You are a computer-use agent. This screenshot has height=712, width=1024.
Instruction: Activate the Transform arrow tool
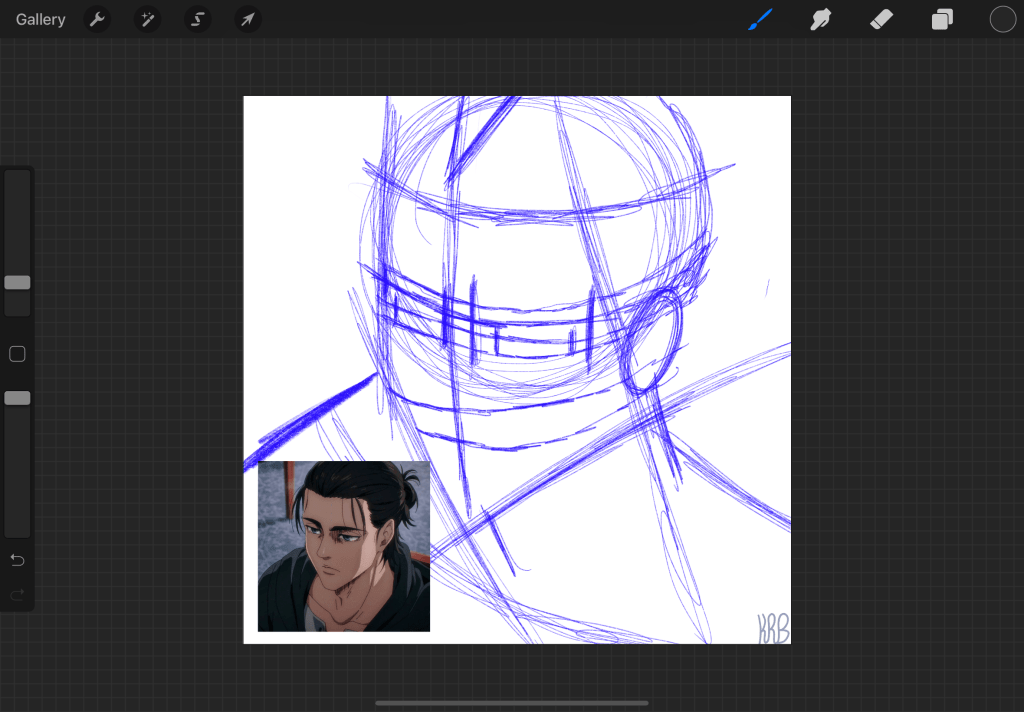247,19
